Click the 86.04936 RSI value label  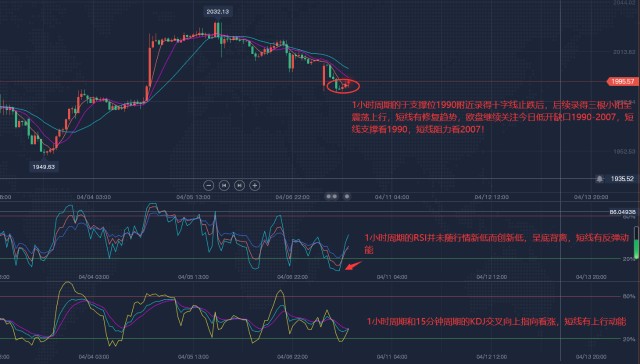[622, 212]
